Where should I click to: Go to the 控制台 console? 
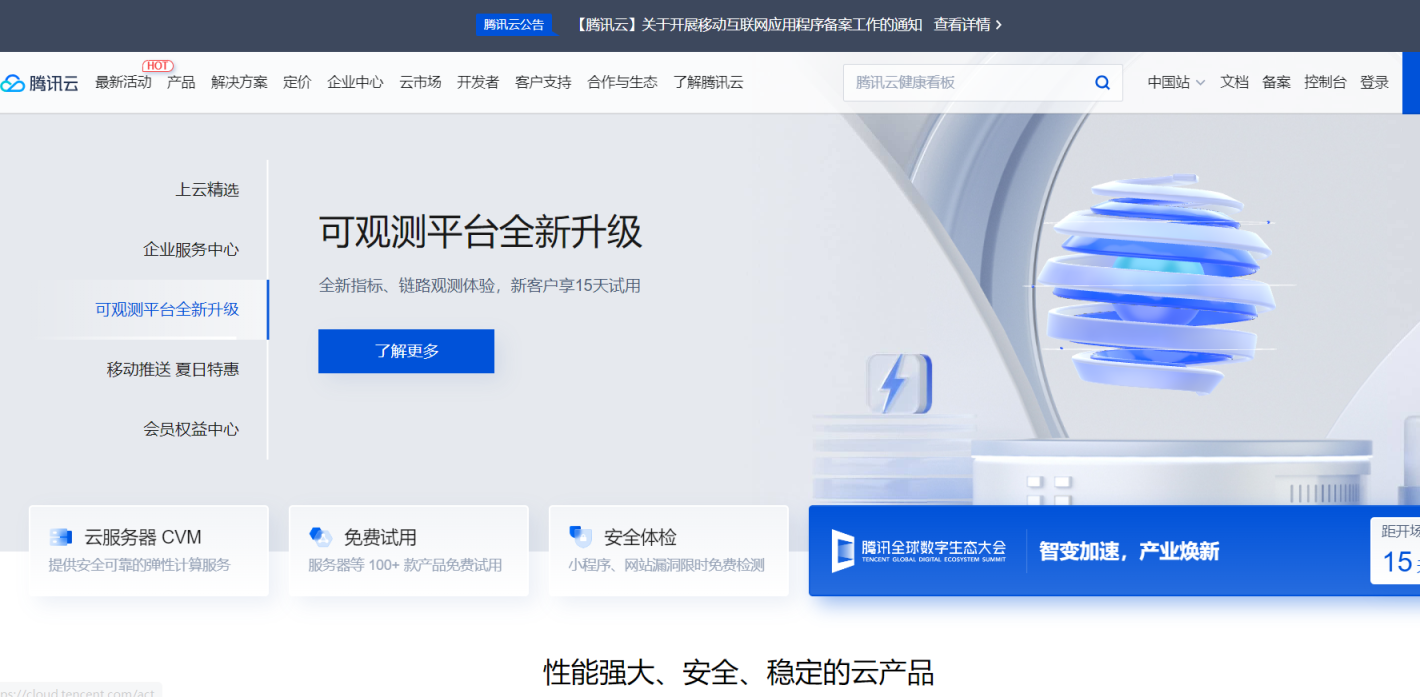(1325, 82)
